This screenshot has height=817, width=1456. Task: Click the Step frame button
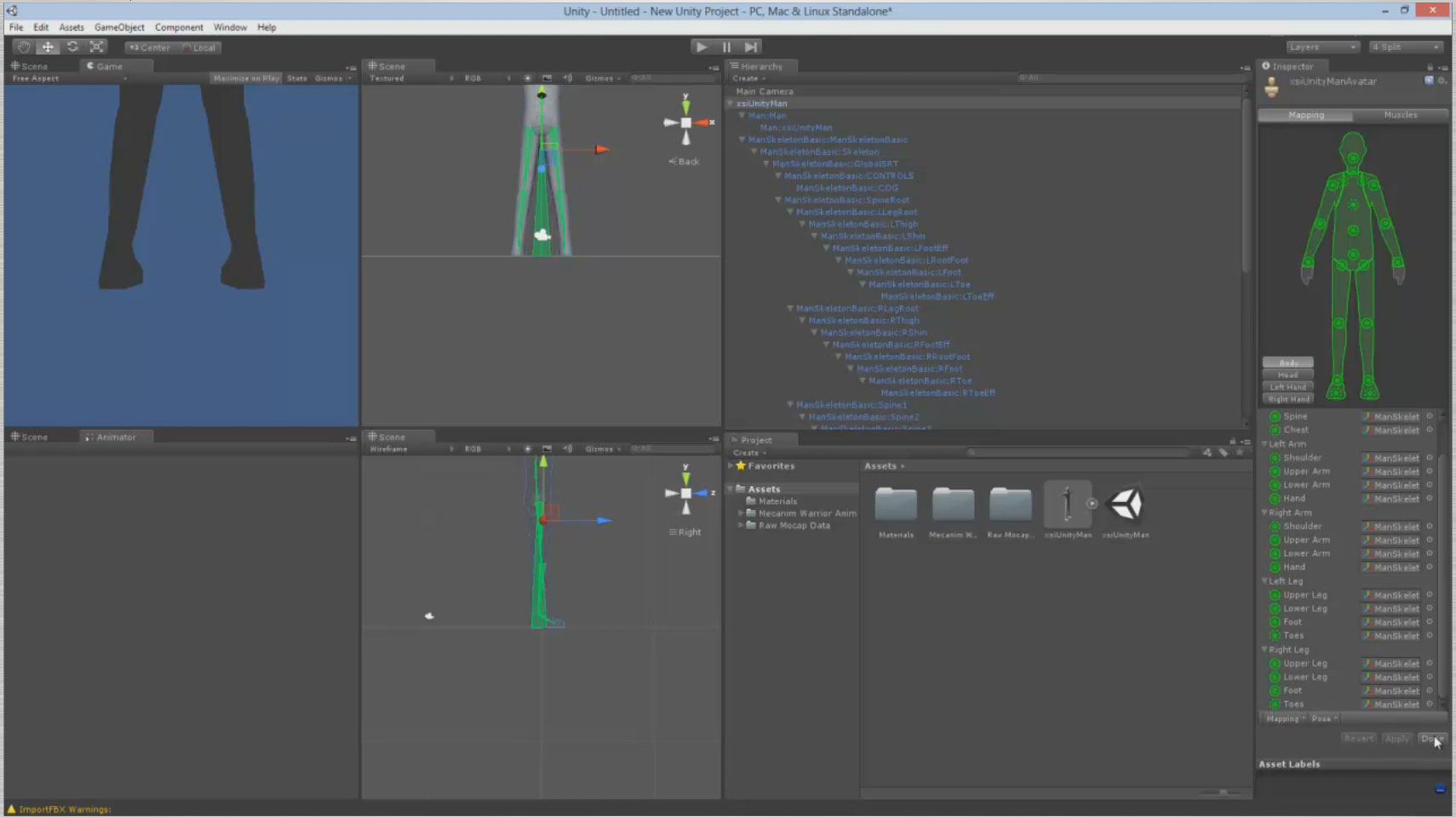click(751, 47)
